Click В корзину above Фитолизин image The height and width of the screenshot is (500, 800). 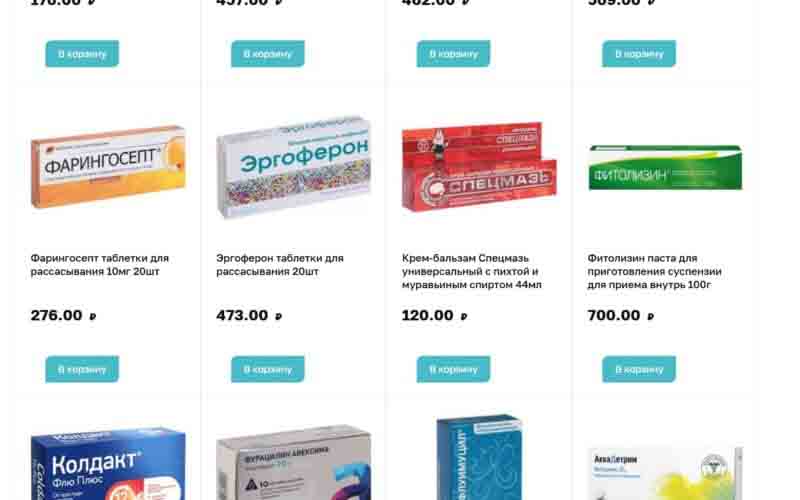click(639, 54)
